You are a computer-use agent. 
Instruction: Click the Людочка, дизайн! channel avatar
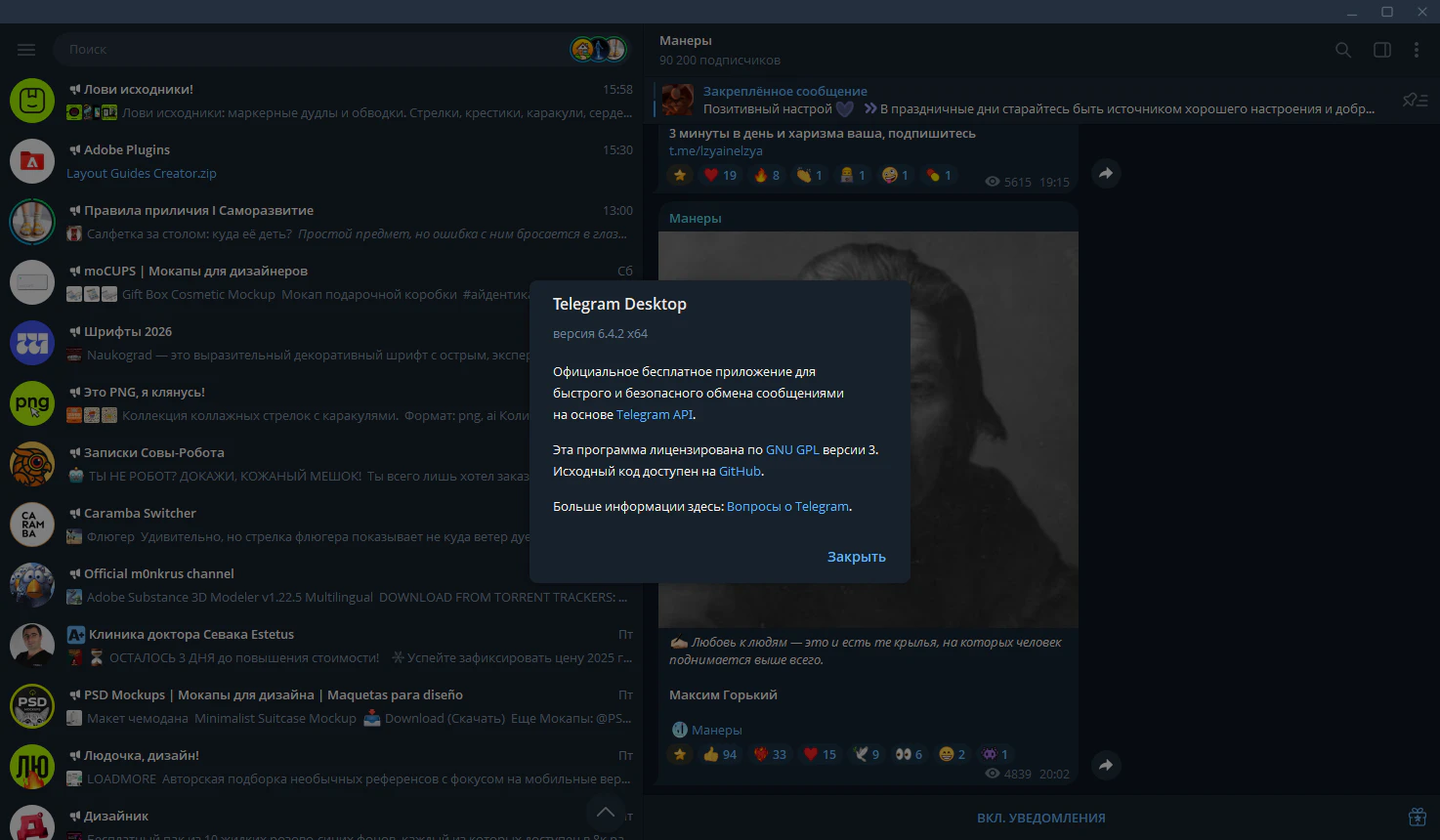[32, 767]
